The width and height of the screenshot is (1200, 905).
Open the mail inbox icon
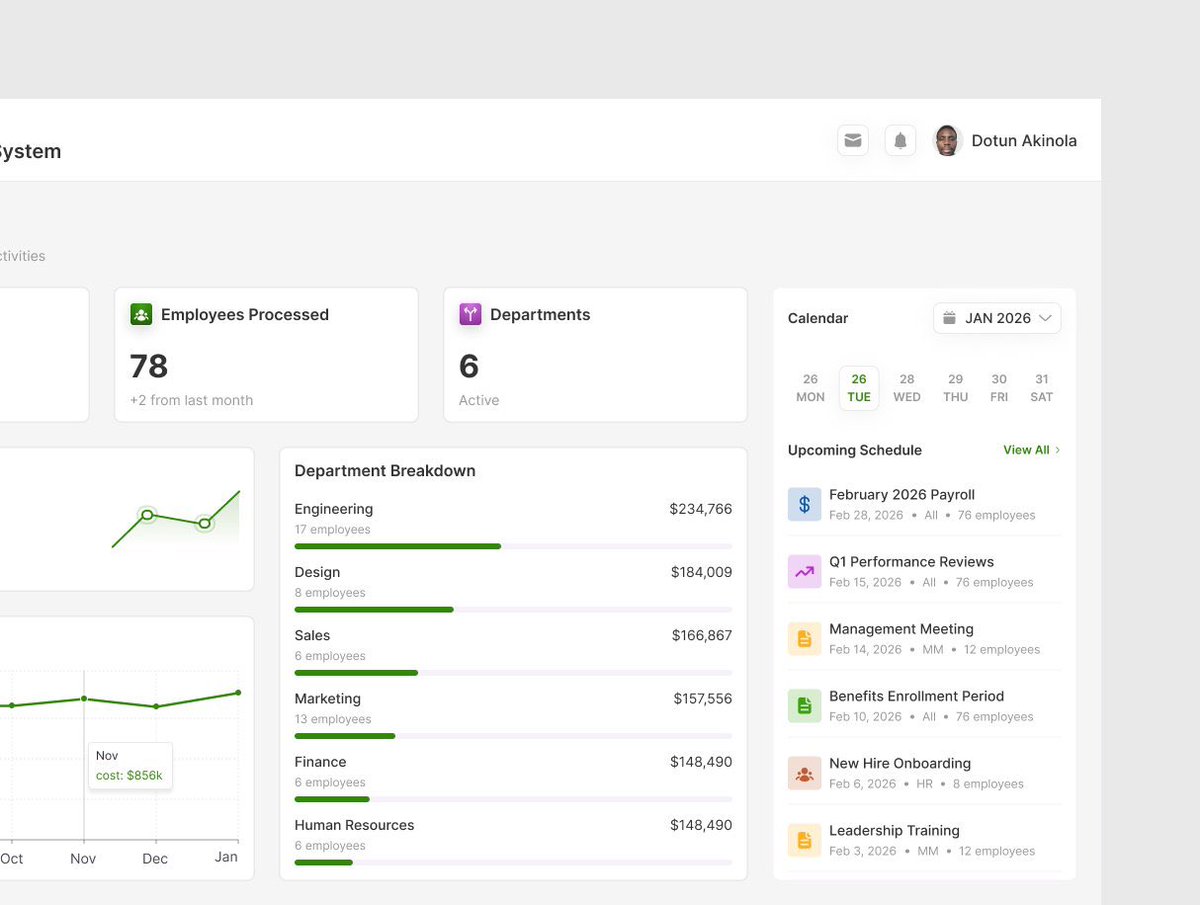click(x=853, y=141)
